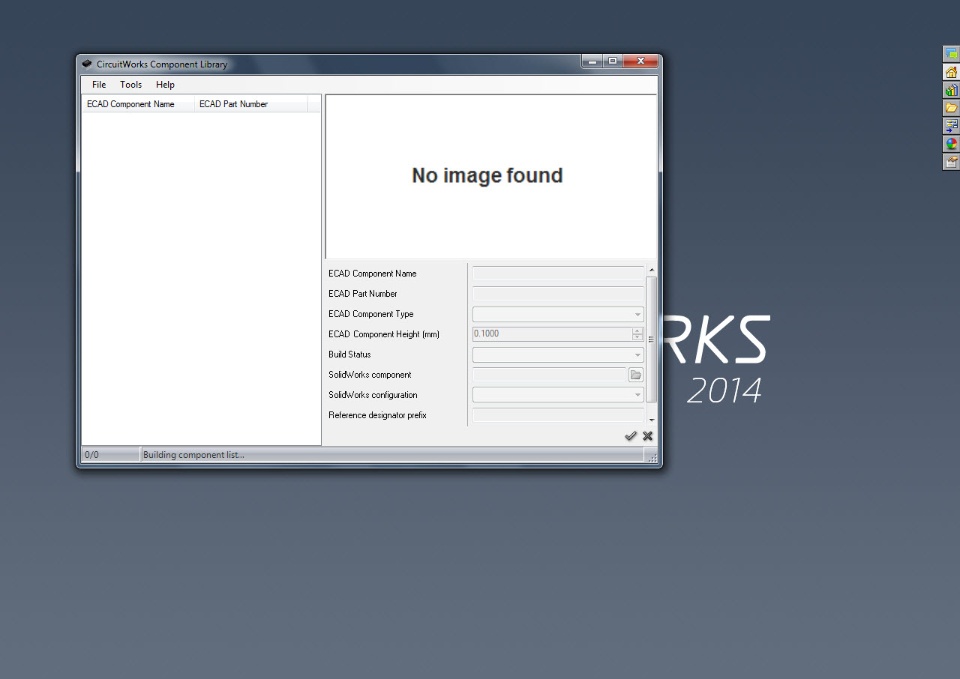Click 'Building component list...' status text
960x679 pixels.
193,454
